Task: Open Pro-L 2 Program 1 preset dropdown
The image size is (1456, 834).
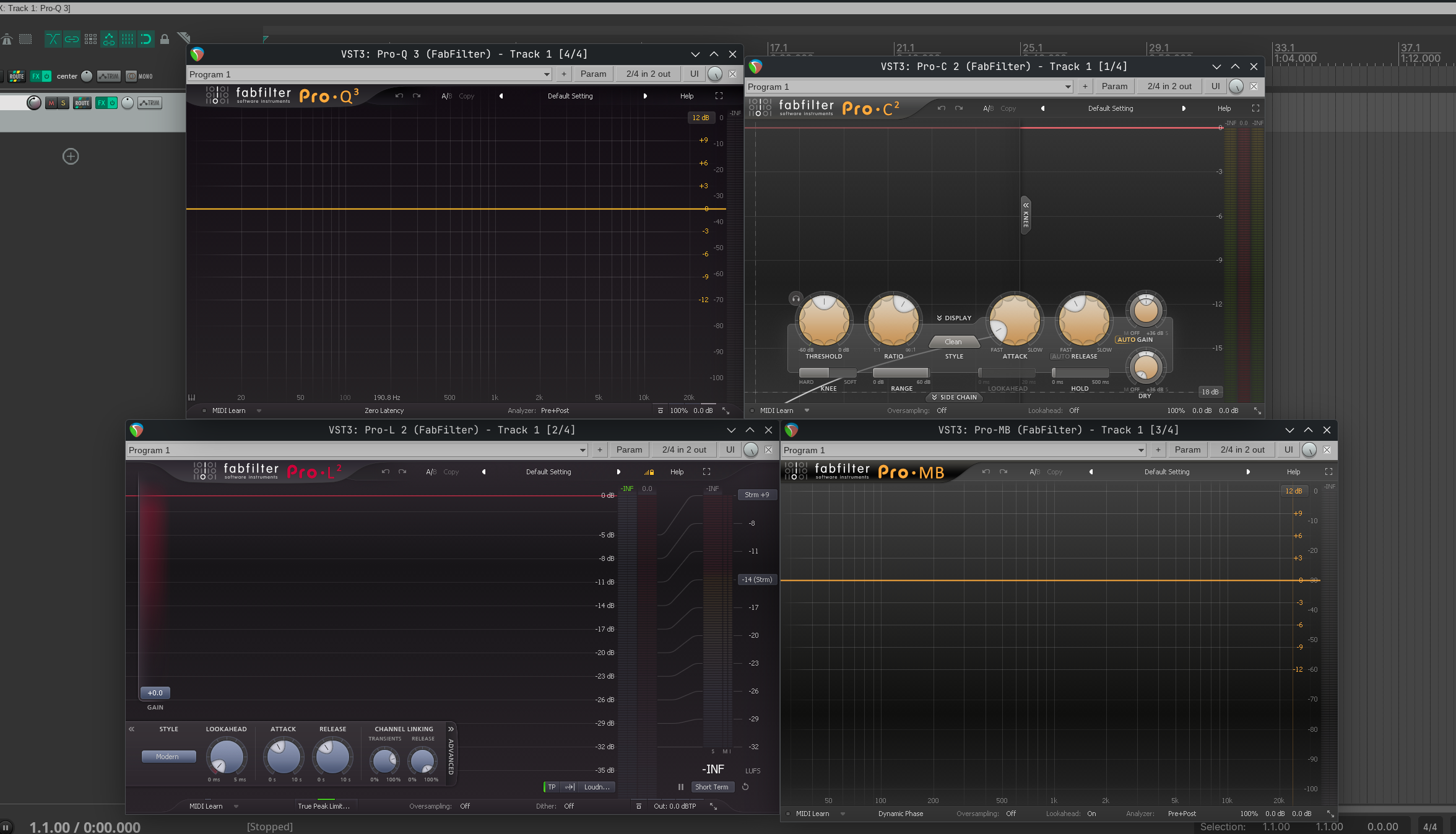Action: (357, 450)
